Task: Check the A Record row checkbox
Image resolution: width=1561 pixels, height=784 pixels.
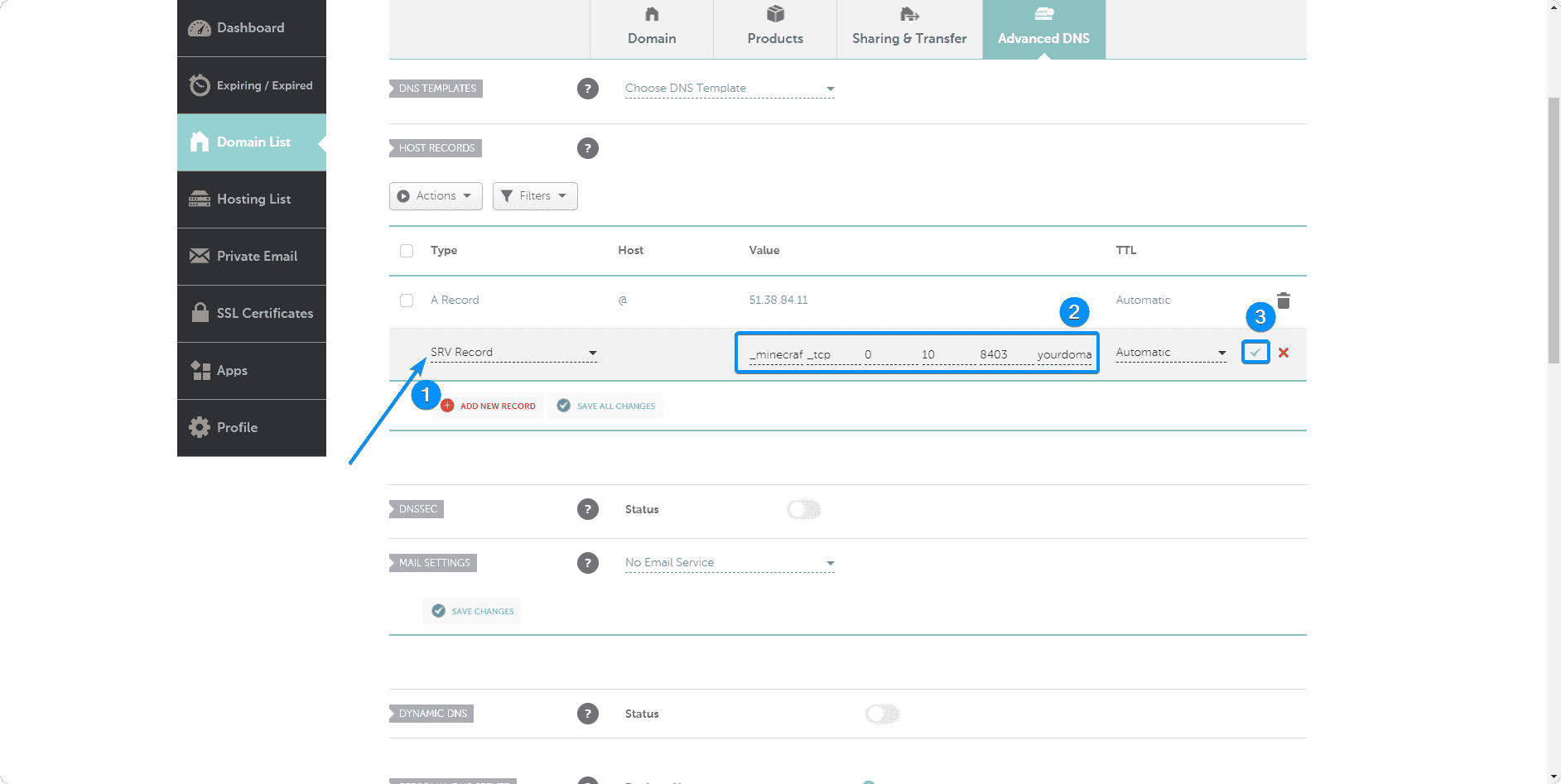Action: 407,301
